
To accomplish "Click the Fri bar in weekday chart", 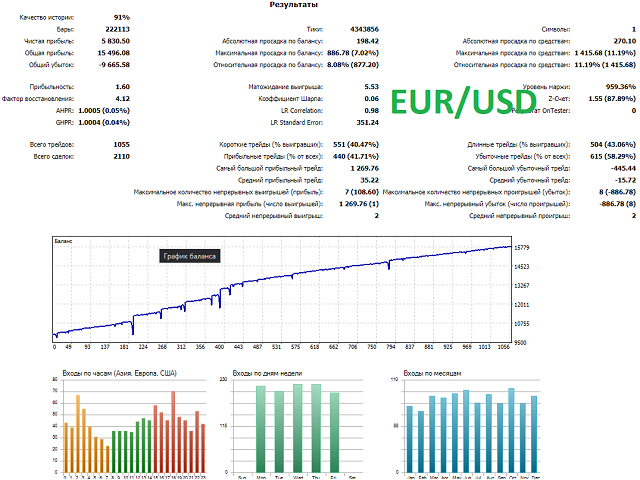I will [334, 433].
